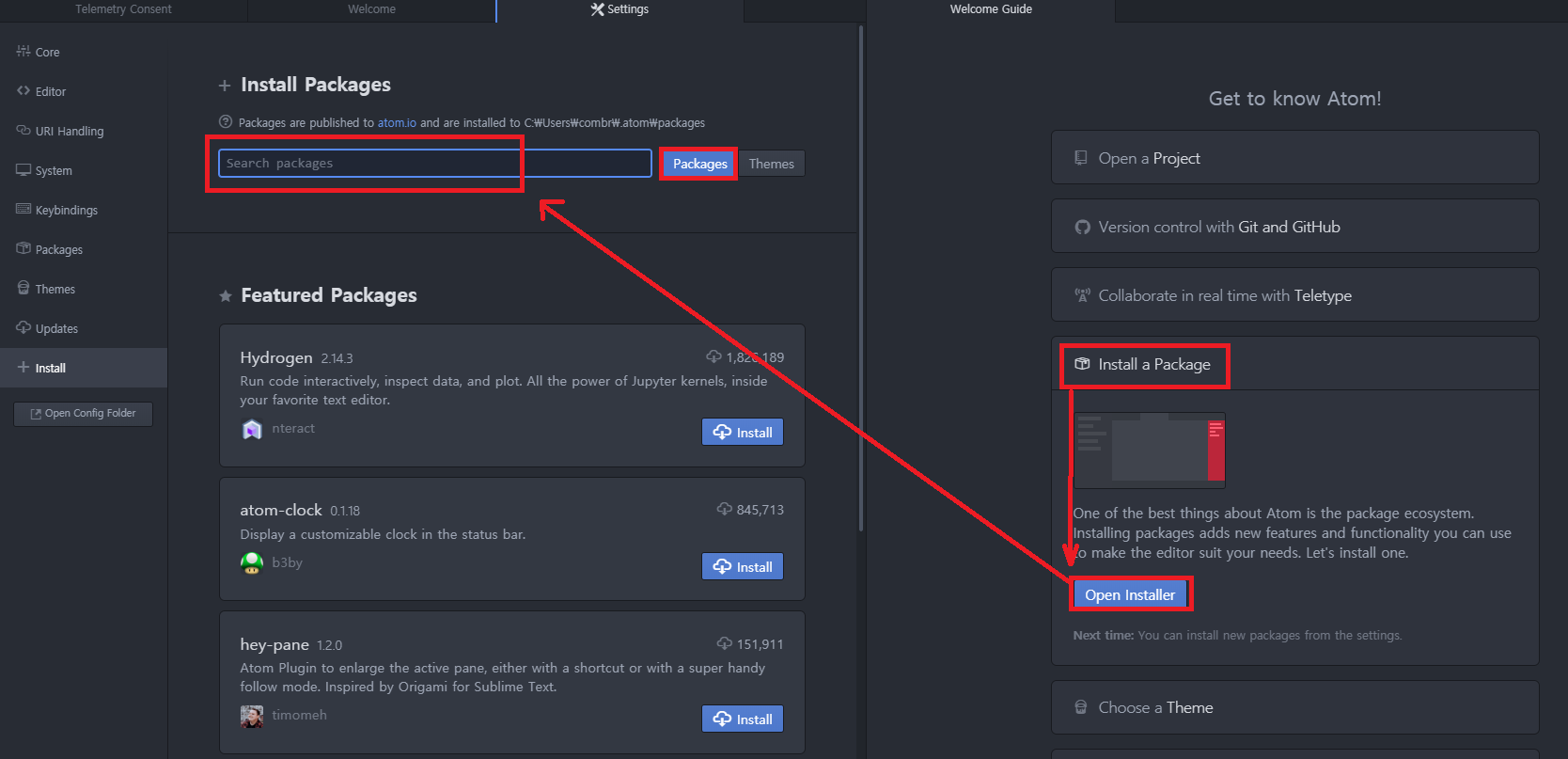
Task: Open Core settings in sidebar
Action: tap(84, 52)
